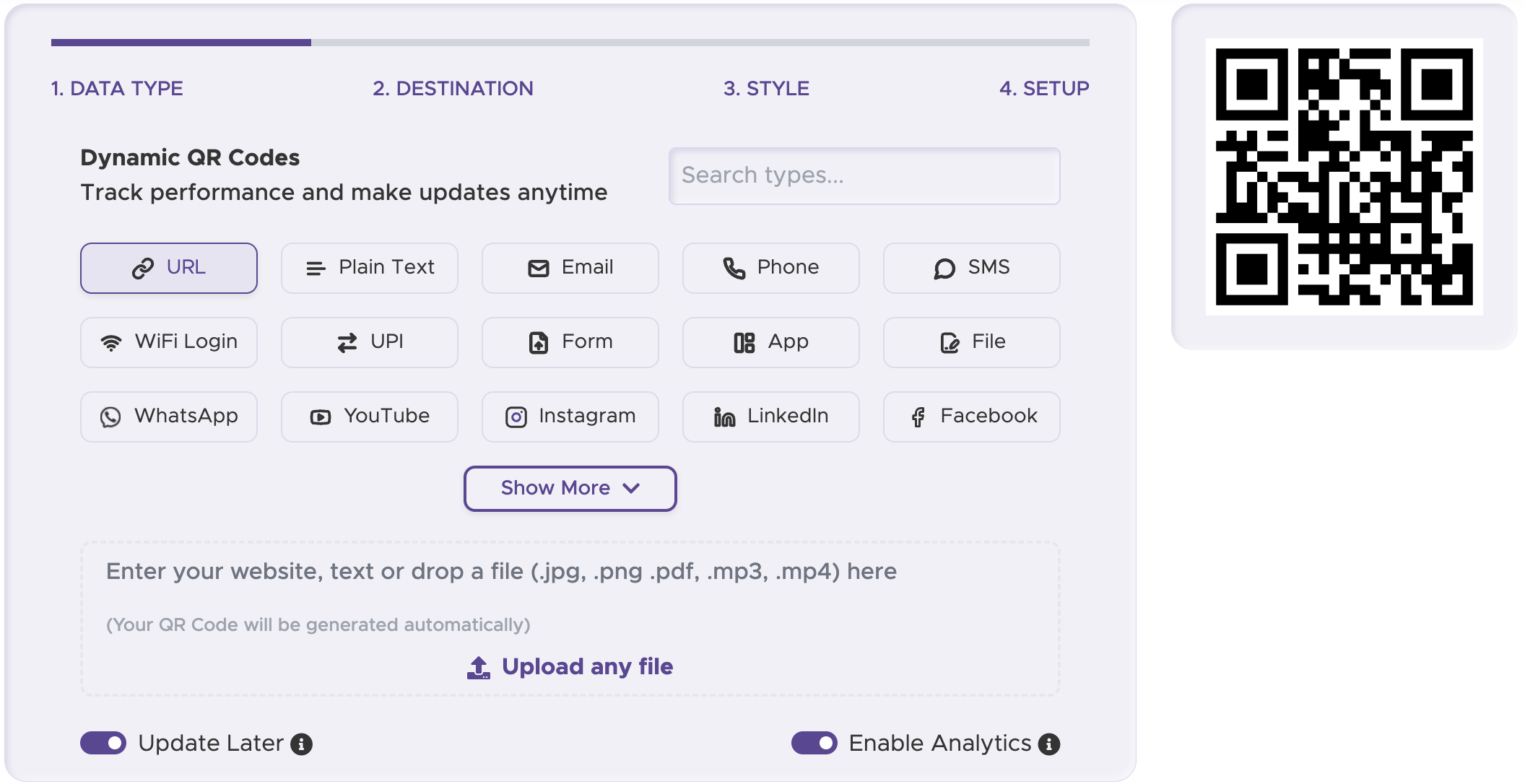Expand types with Show More
The height and width of the screenshot is (784, 1525).
point(570,489)
